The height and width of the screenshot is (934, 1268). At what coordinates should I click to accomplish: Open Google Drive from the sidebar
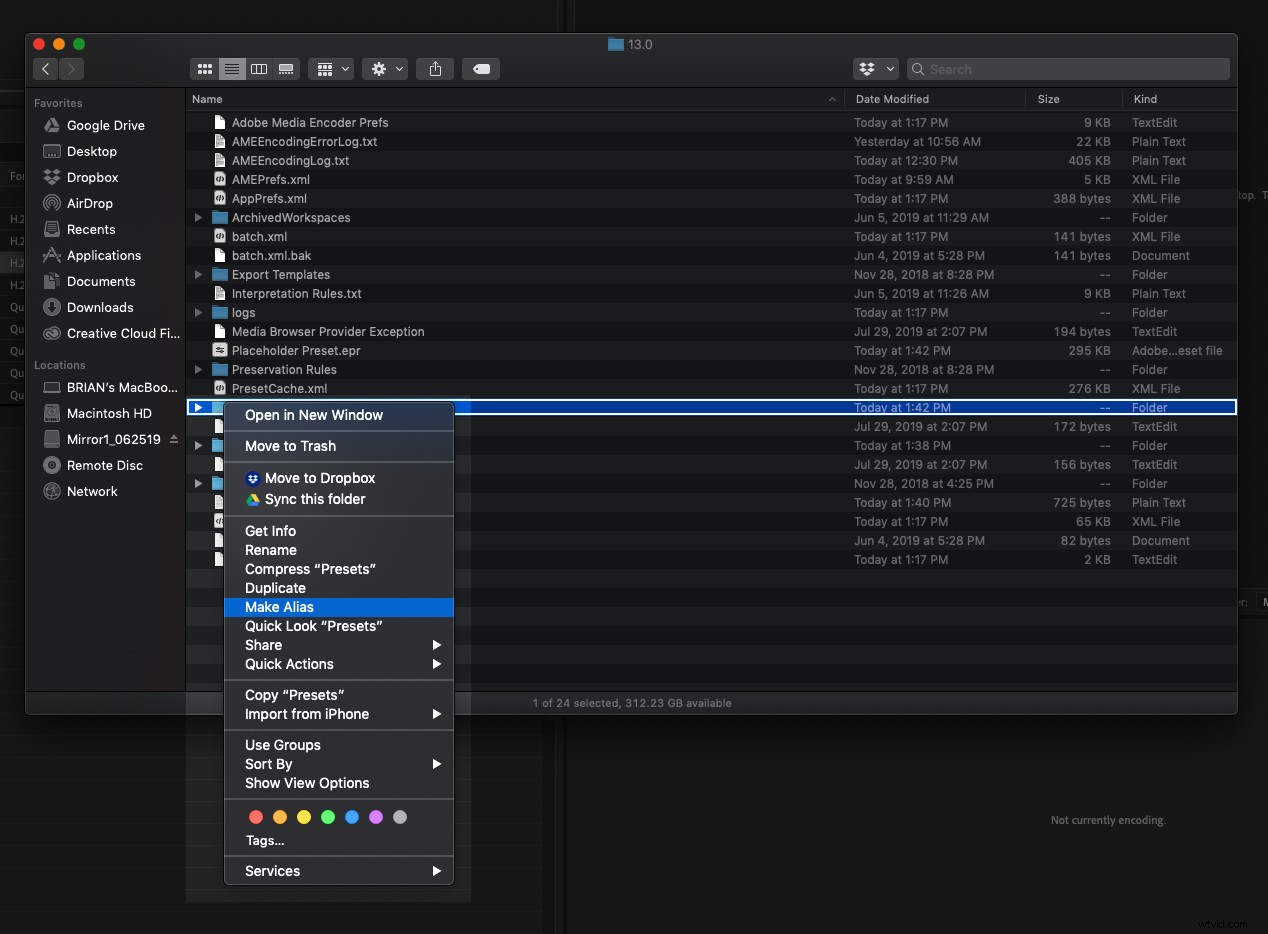[103, 125]
